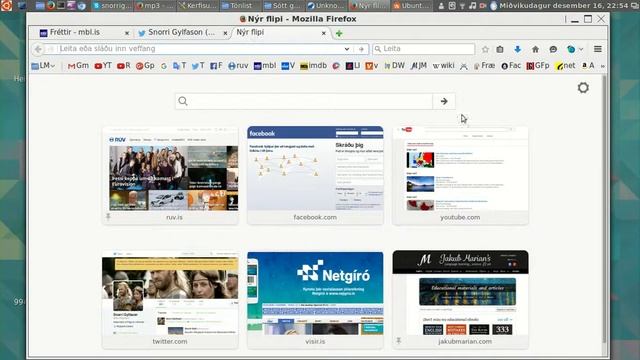Open the wiki bookmark
Viewport: 640px width, 360px height.
click(x=444, y=66)
